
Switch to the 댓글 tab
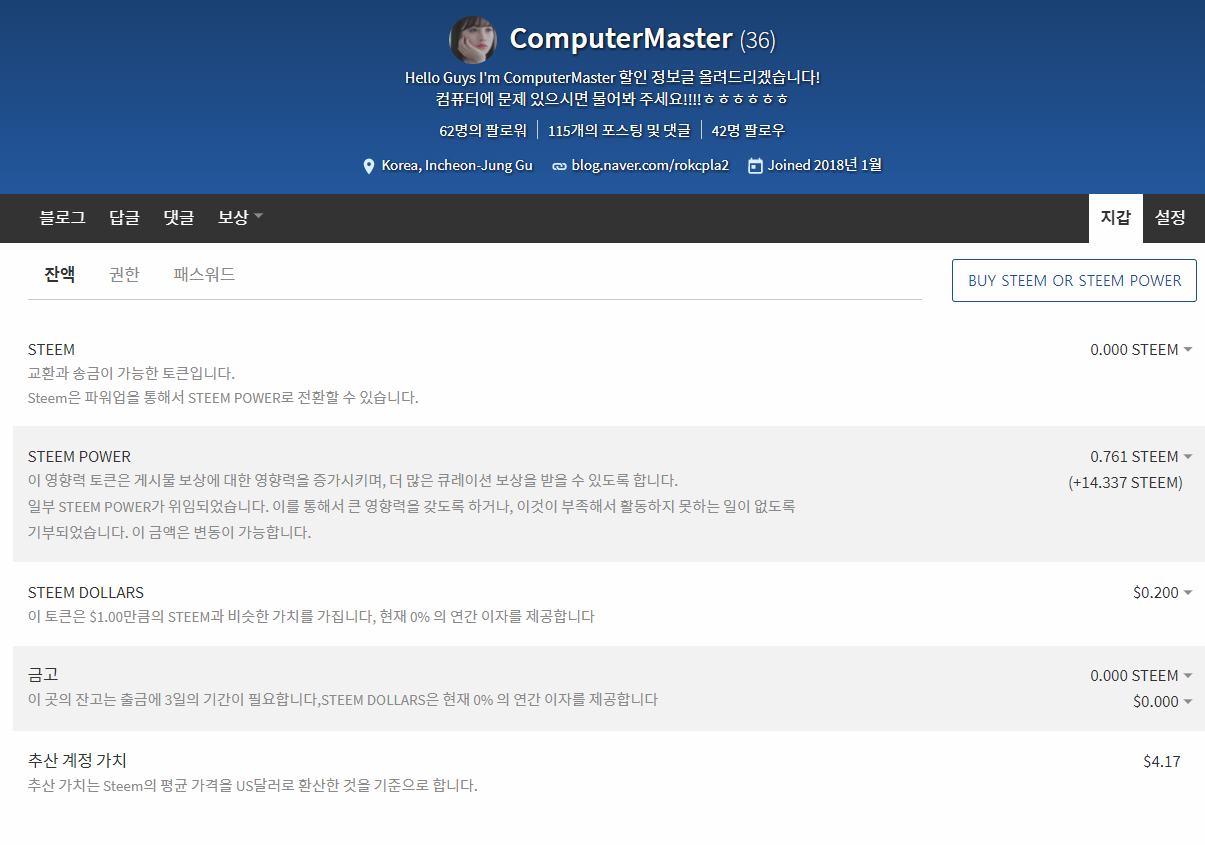(179, 217)
